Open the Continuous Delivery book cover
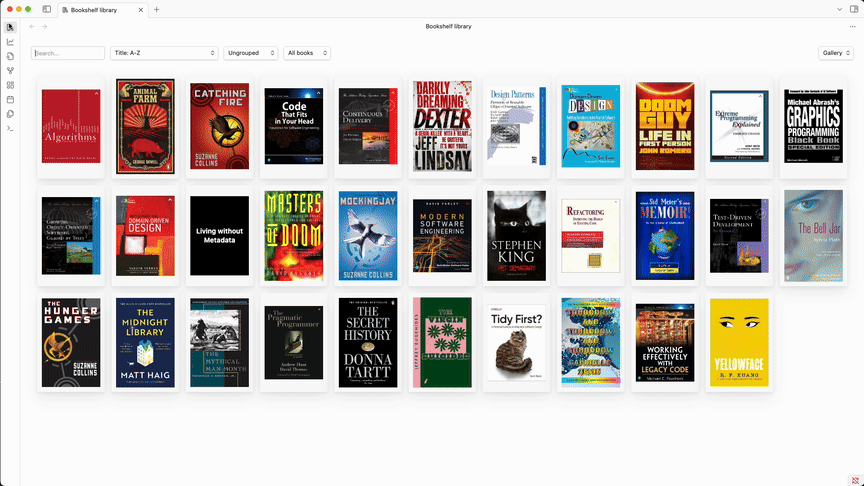This screenshot has height=486, width=864. coord(368,126)
